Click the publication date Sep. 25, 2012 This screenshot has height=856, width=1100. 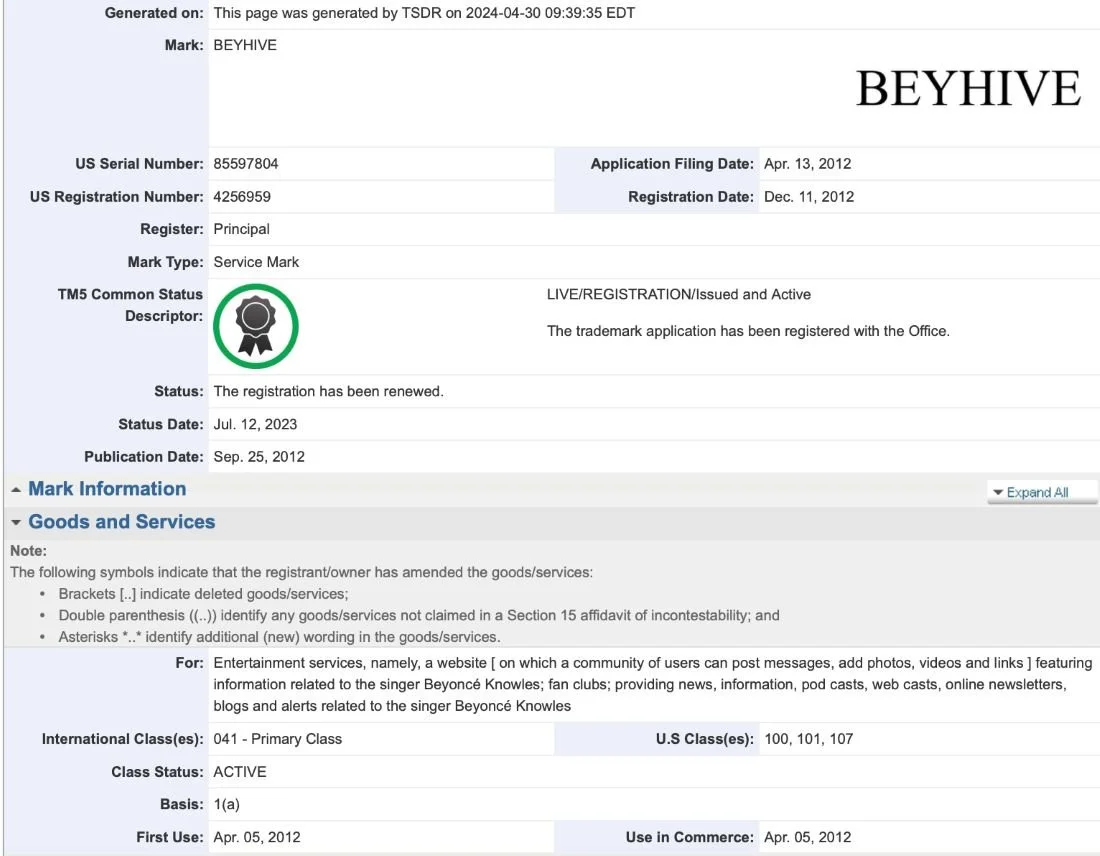(x=259, y=457)
